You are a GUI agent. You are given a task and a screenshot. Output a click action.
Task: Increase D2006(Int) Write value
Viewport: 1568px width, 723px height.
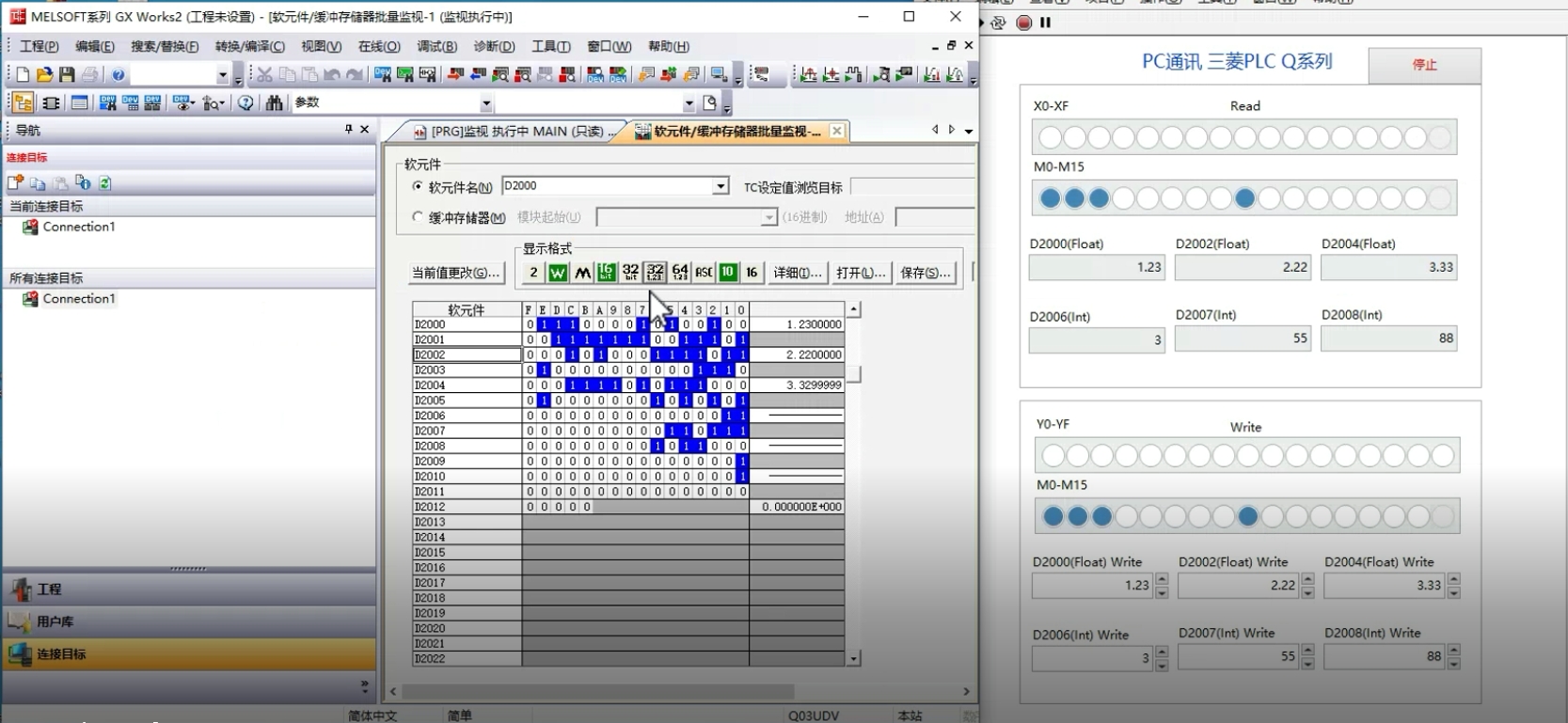(x=1162, y=652)
